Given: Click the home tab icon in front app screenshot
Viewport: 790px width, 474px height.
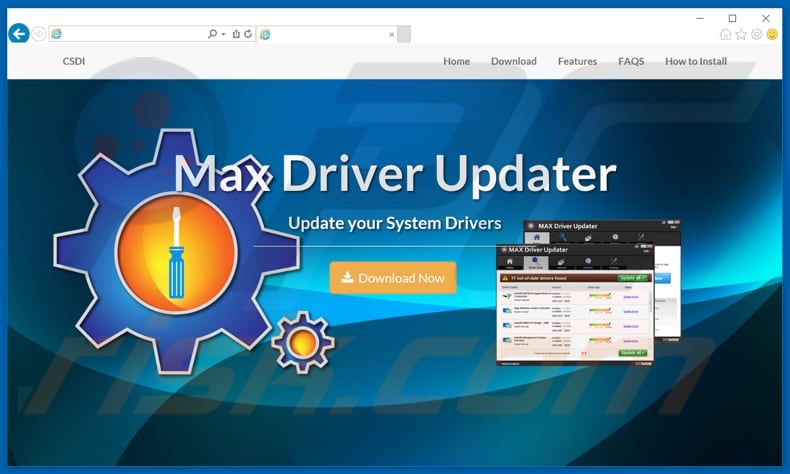Looking at the screenshot, I should (510, 262).
